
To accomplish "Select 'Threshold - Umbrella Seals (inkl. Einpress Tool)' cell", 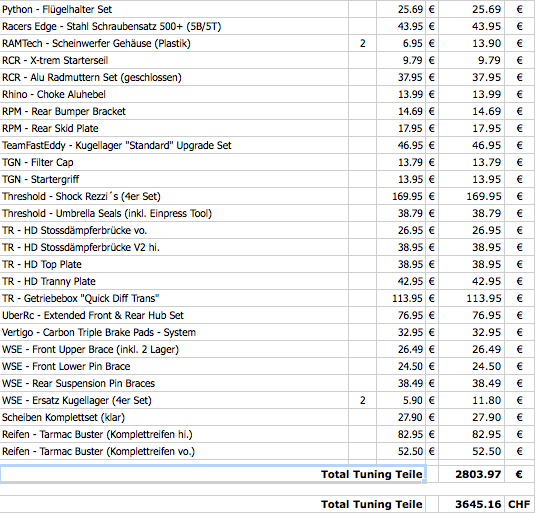I will pyautogui.click(x=174, y=213).
